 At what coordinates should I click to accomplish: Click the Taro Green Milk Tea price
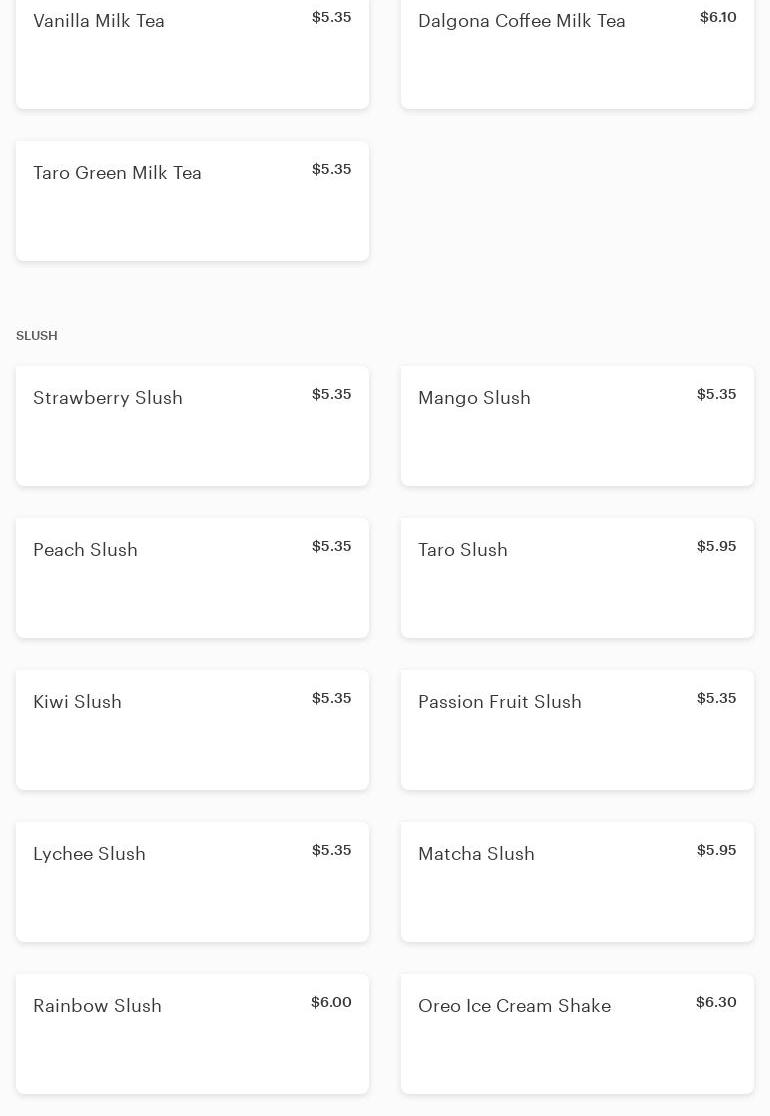point(331,169)
